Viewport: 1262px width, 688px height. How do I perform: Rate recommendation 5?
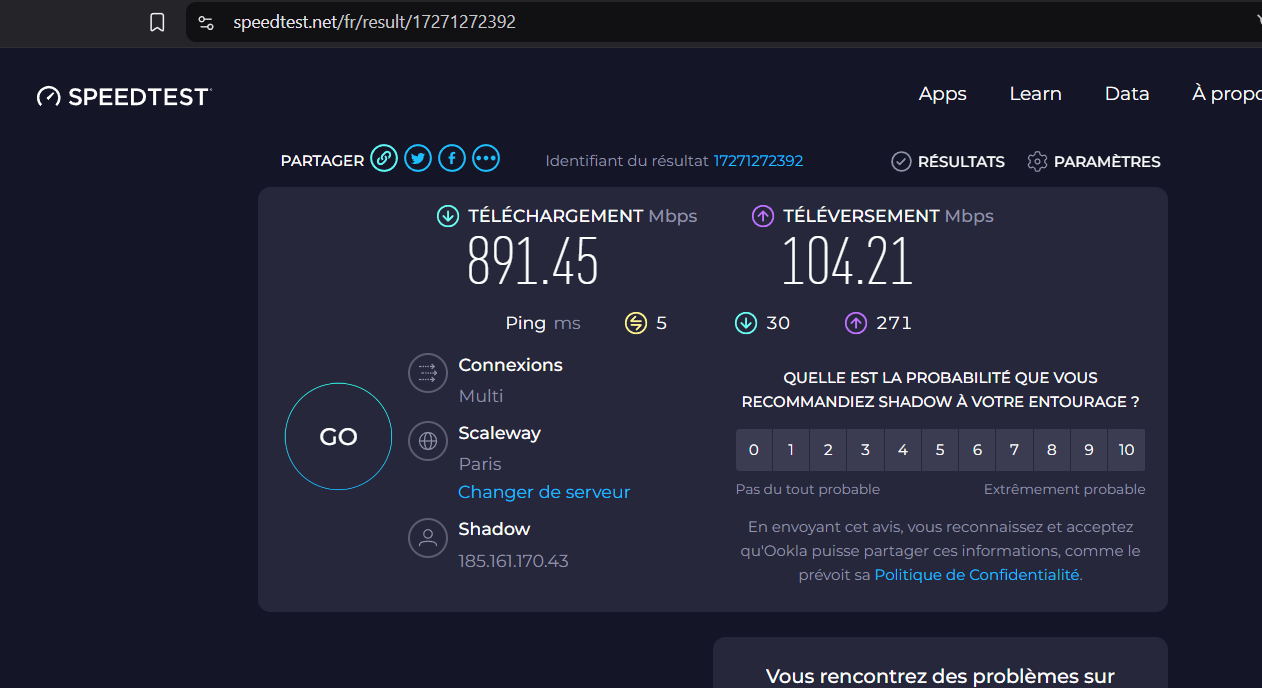pyautogui.click(x=940, y=450)
